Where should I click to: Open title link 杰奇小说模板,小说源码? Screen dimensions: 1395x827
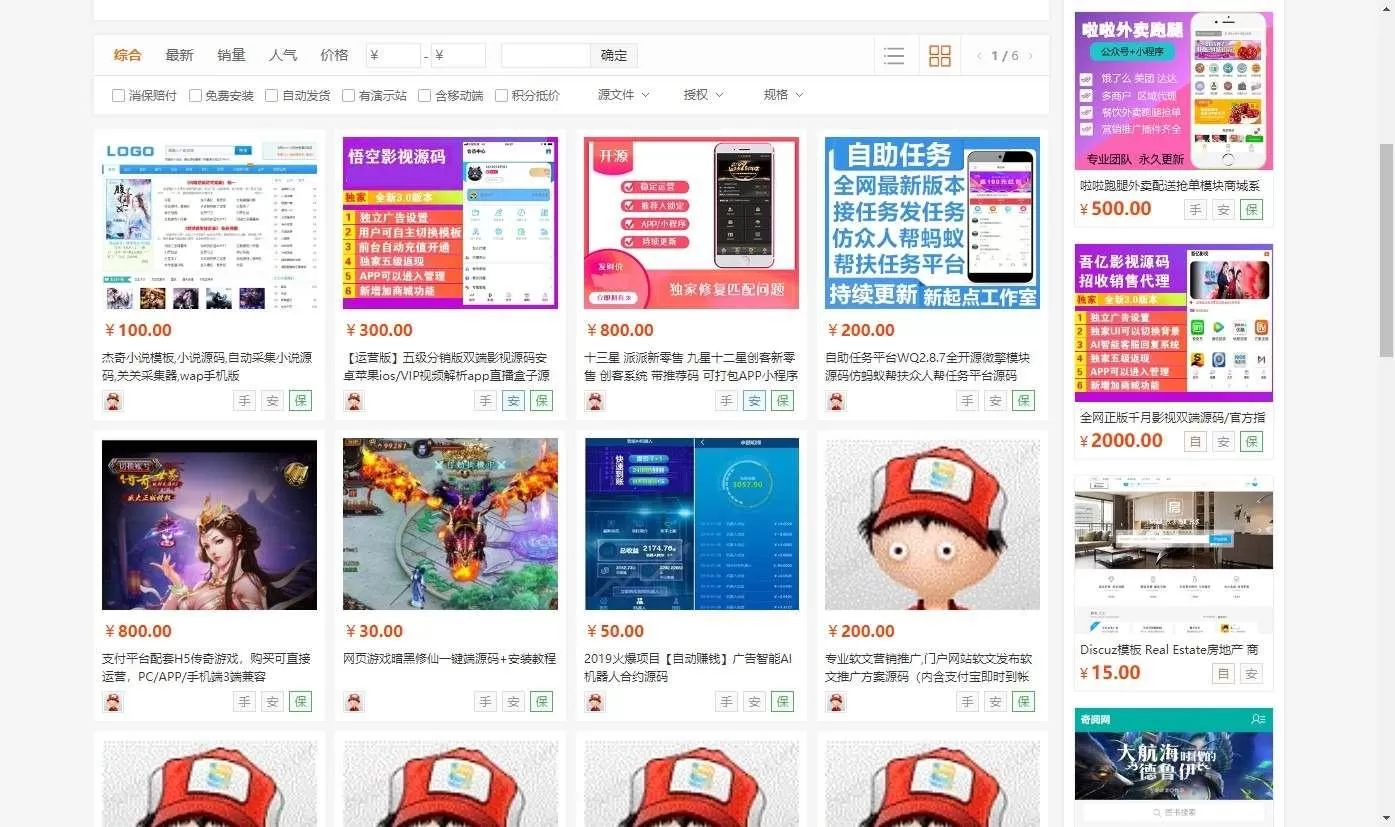coord(207,366)
